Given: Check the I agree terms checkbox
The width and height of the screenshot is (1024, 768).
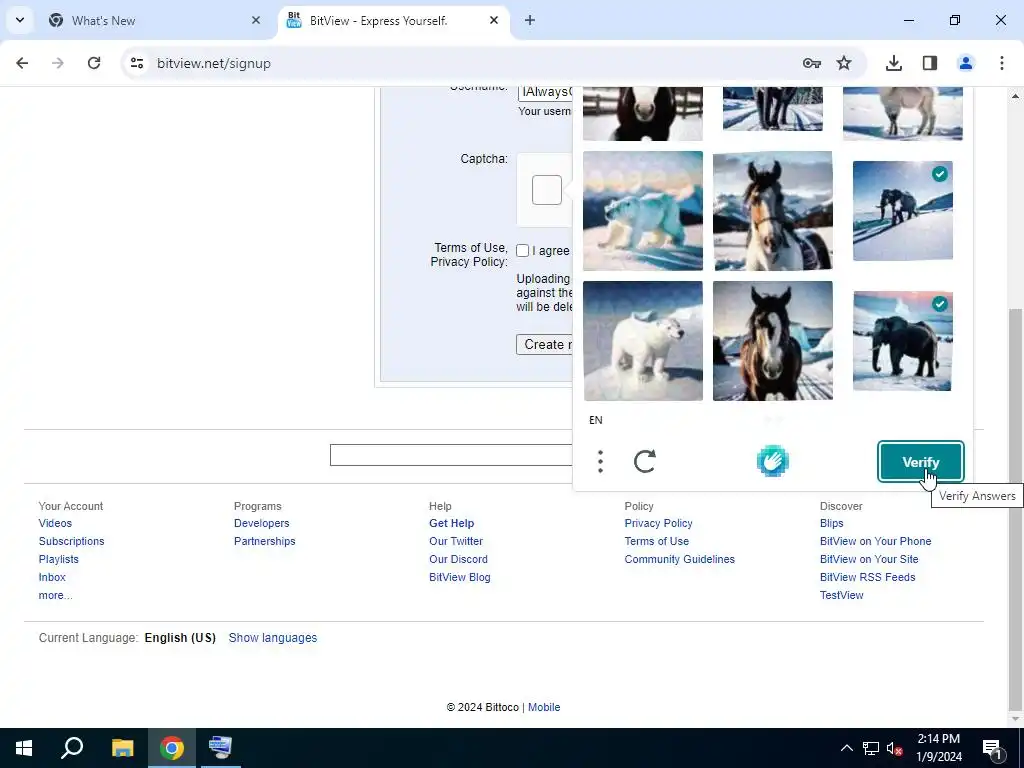Looking at the screenshot, I should 522,251.
